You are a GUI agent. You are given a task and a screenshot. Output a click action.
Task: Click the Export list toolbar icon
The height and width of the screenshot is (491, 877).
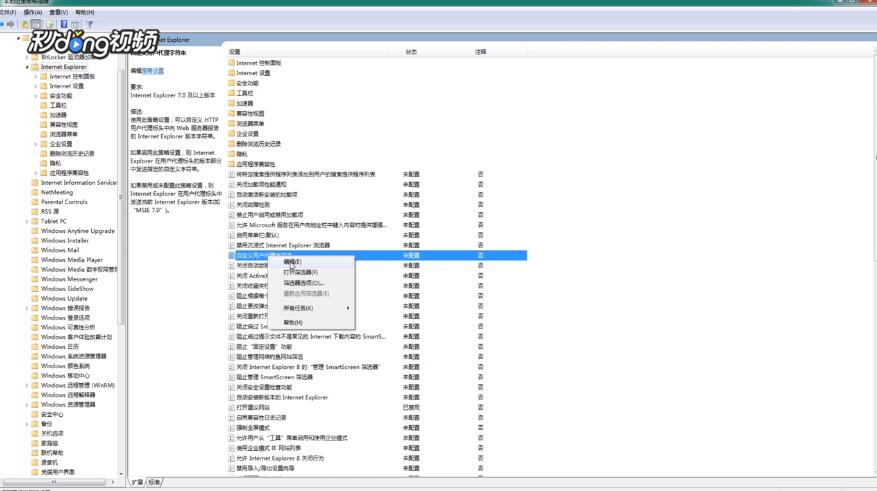50,24
